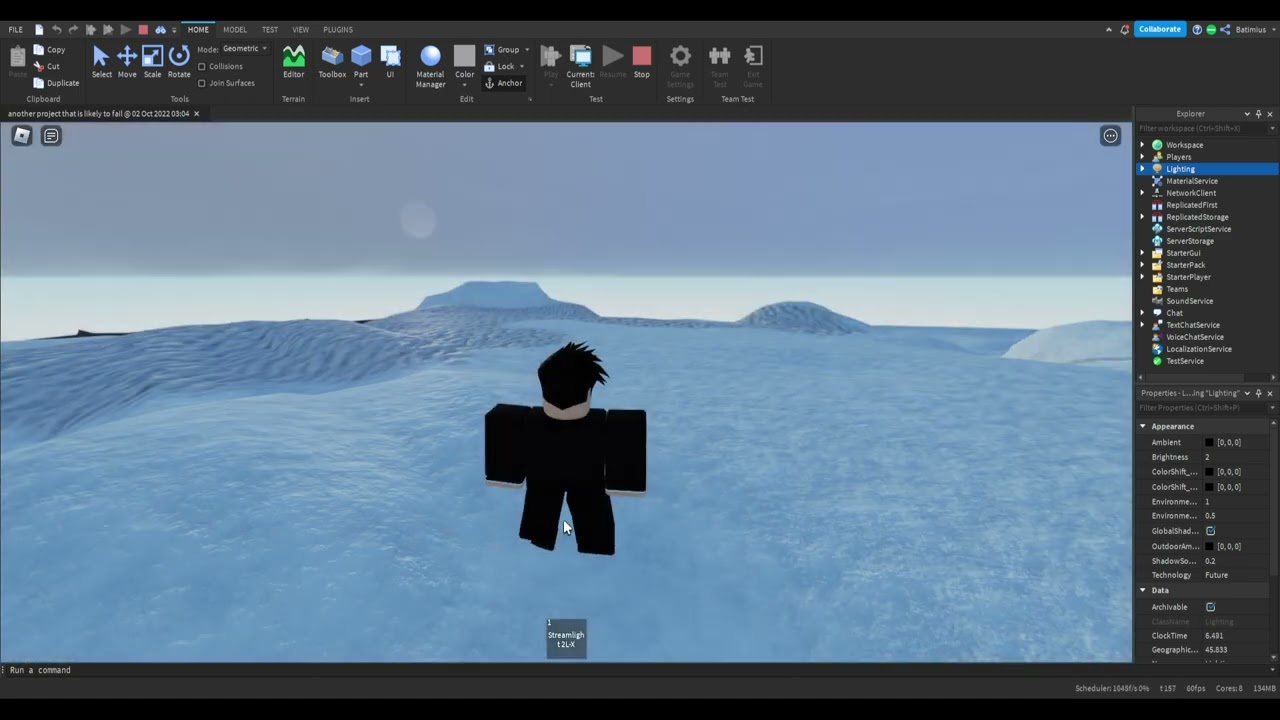Switch to the TEST ribbon tab

click(270, 29)
